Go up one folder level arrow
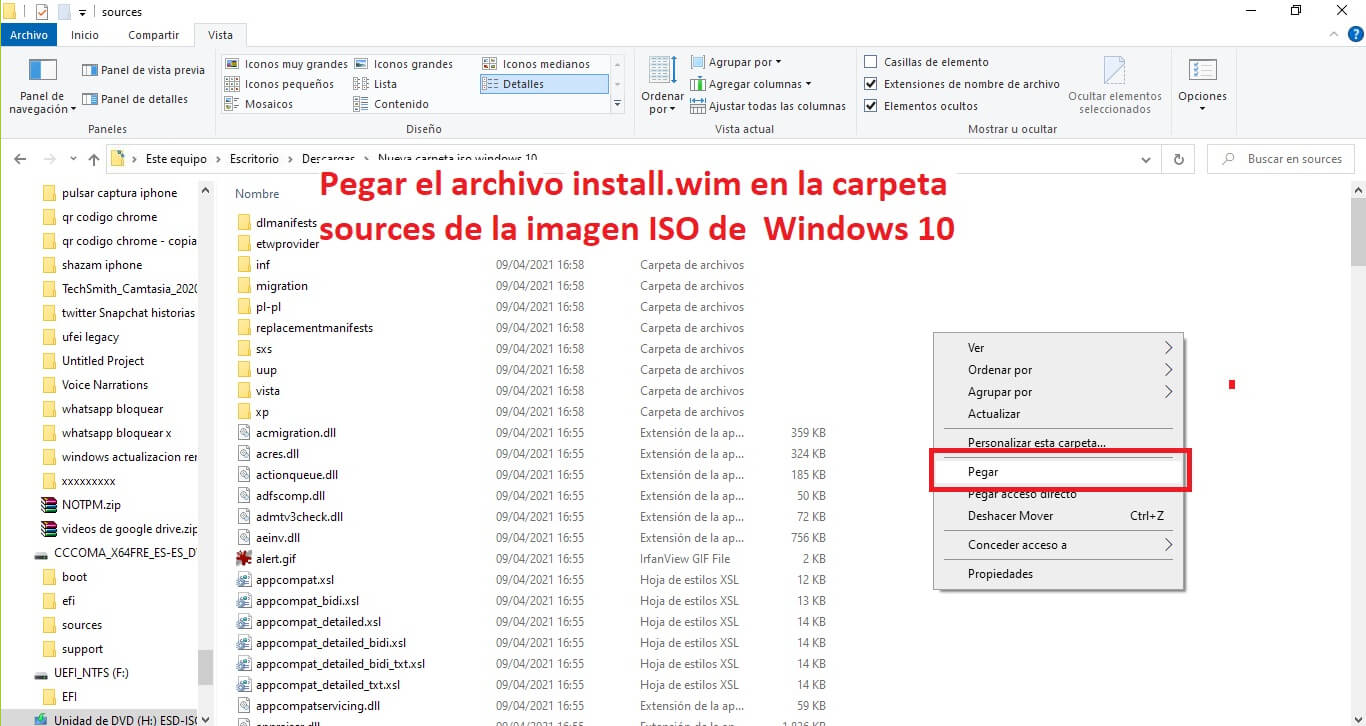 click(x=94, y=159)
